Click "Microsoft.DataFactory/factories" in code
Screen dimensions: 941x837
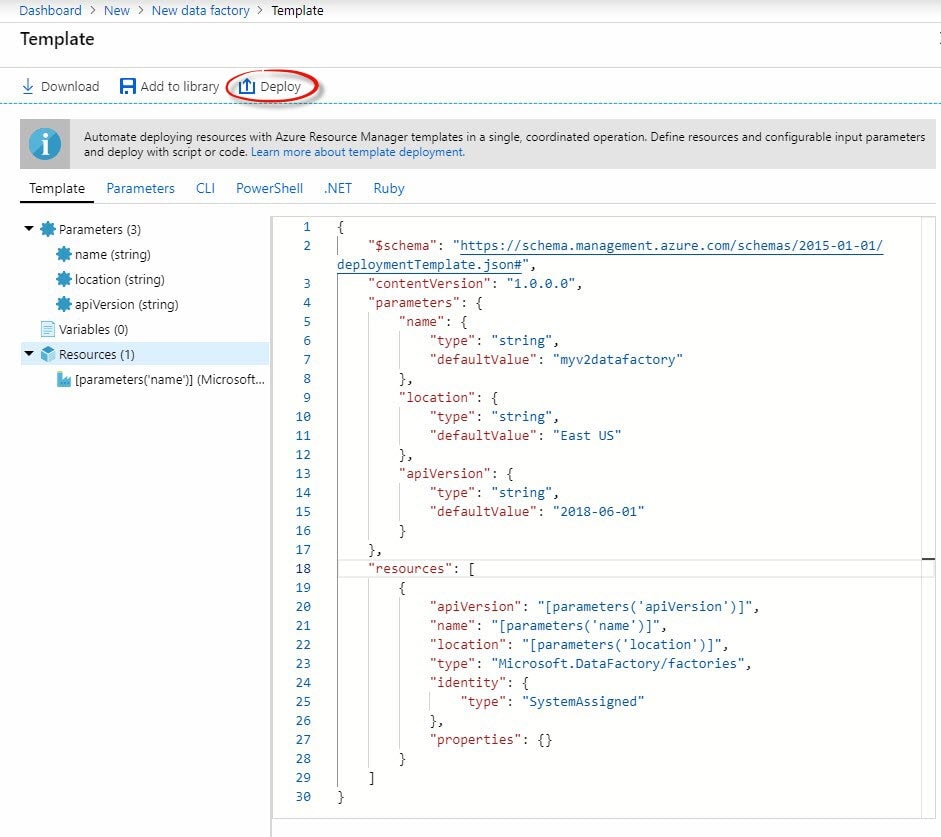click(618, 664)
